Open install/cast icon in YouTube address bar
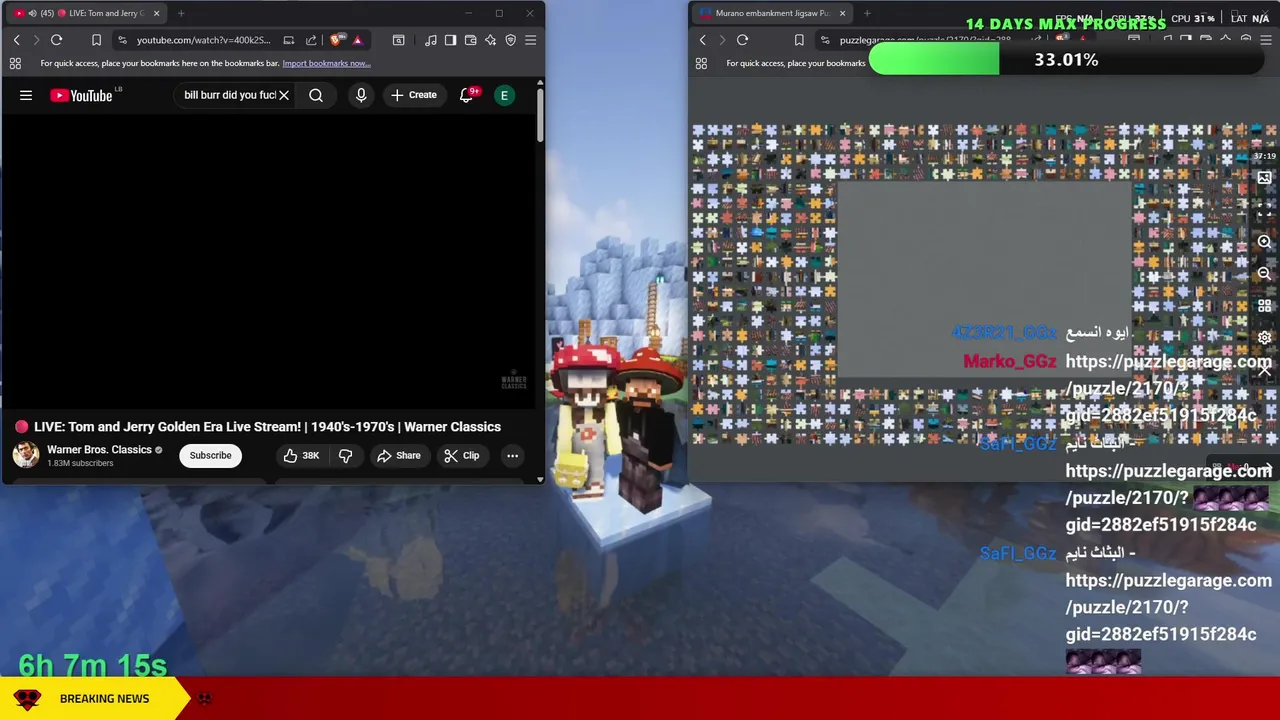This screenshot has width=1280, height=720. pyautogui.click(x=289, y=40)
